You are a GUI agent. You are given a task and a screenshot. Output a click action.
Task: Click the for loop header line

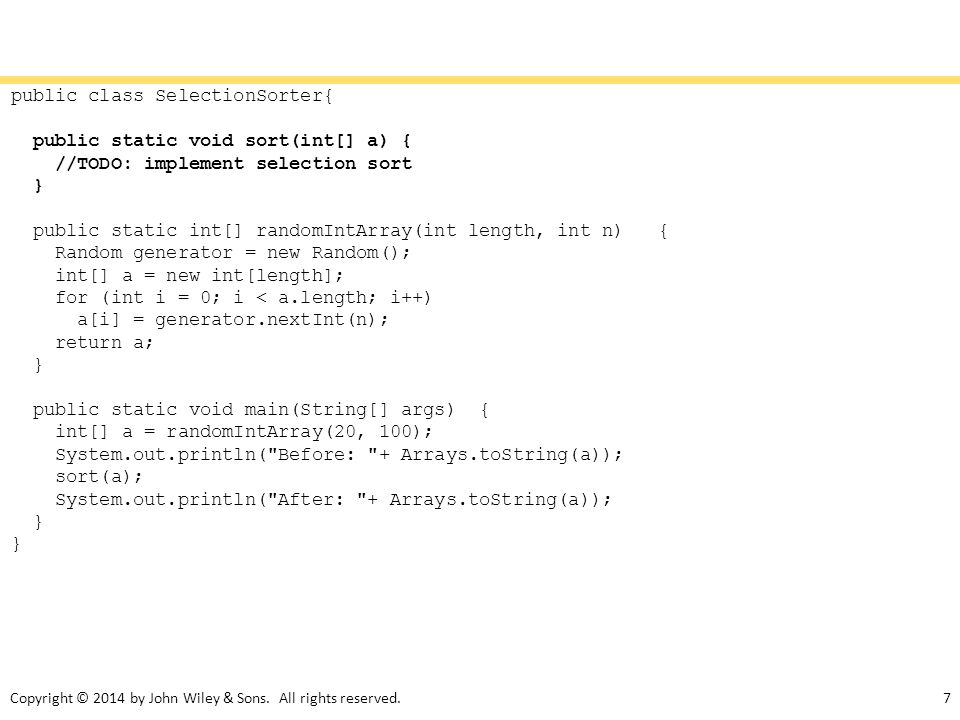(243, 298)
